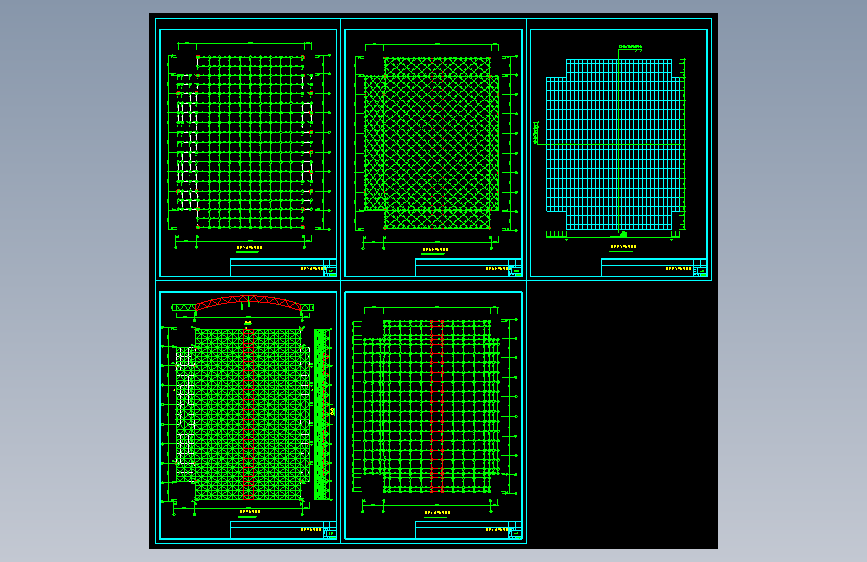Select the diagonal lattice plan sheet
Image resolution: width=867 pixels, height=562 pixels.
[434, 153]
